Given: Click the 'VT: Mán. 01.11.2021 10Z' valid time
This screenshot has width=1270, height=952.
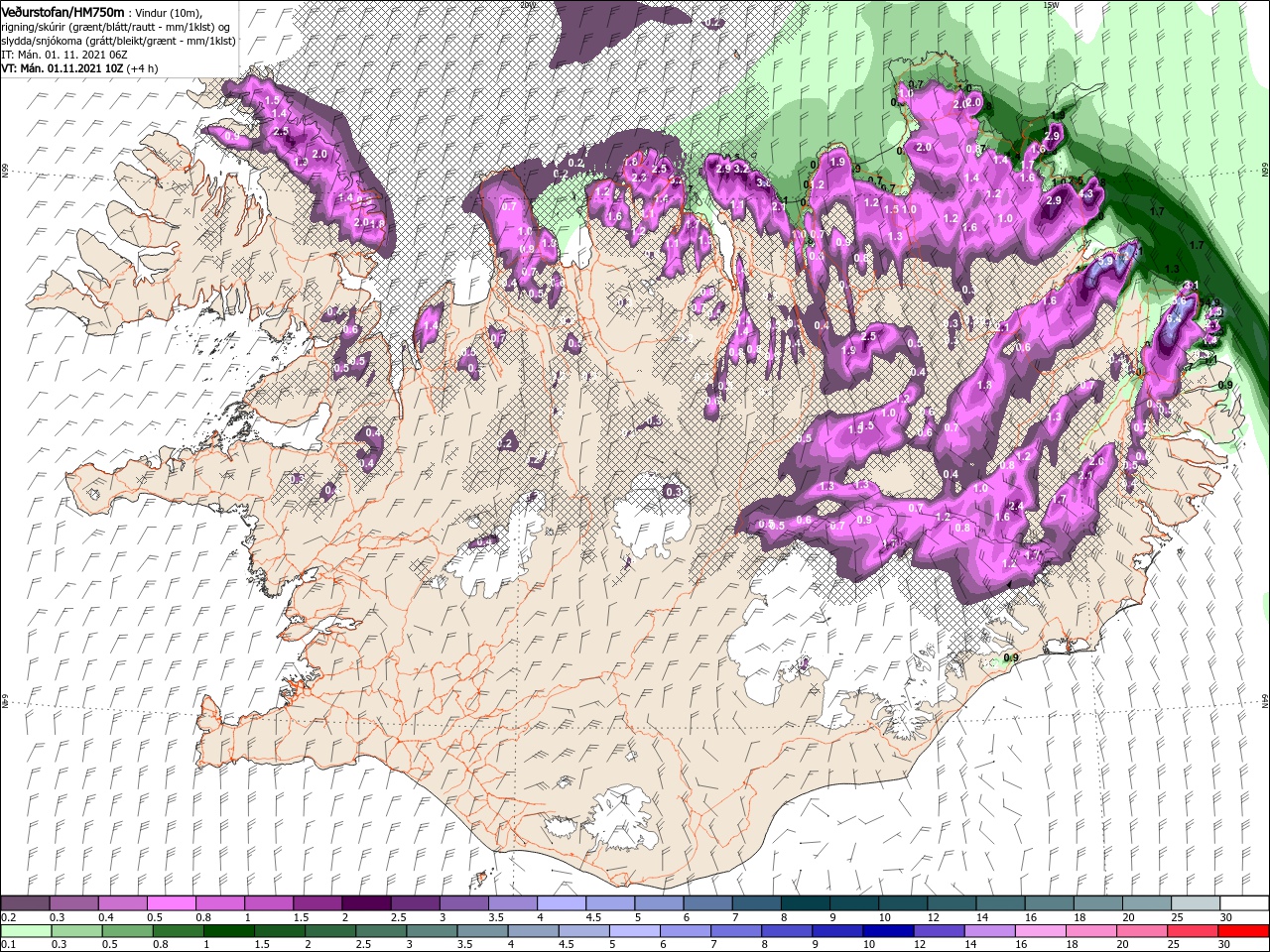Looking at the screenshot, I should (x=62, y=68).
